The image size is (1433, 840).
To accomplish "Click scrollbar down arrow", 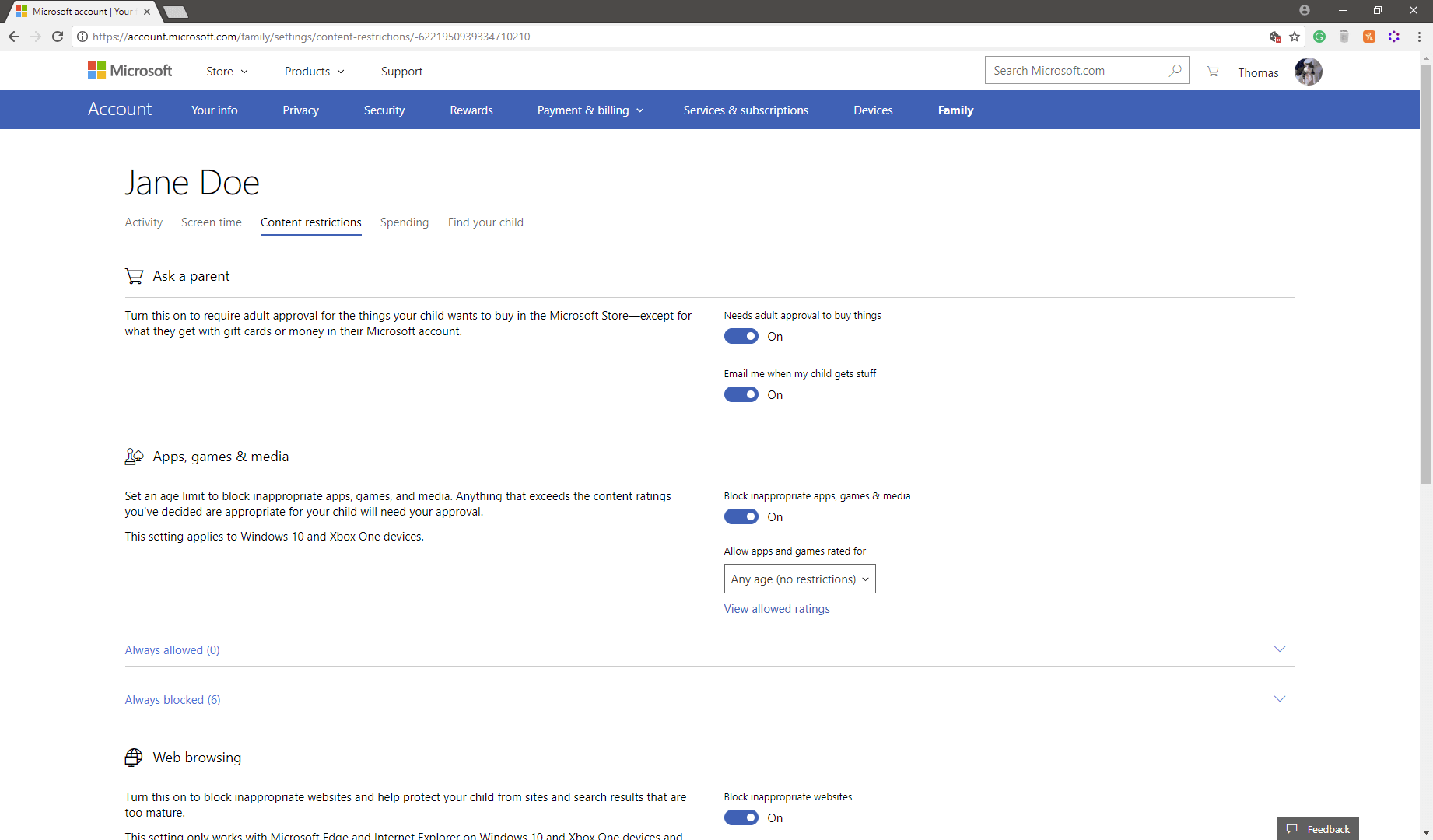I will [1426, 833].
